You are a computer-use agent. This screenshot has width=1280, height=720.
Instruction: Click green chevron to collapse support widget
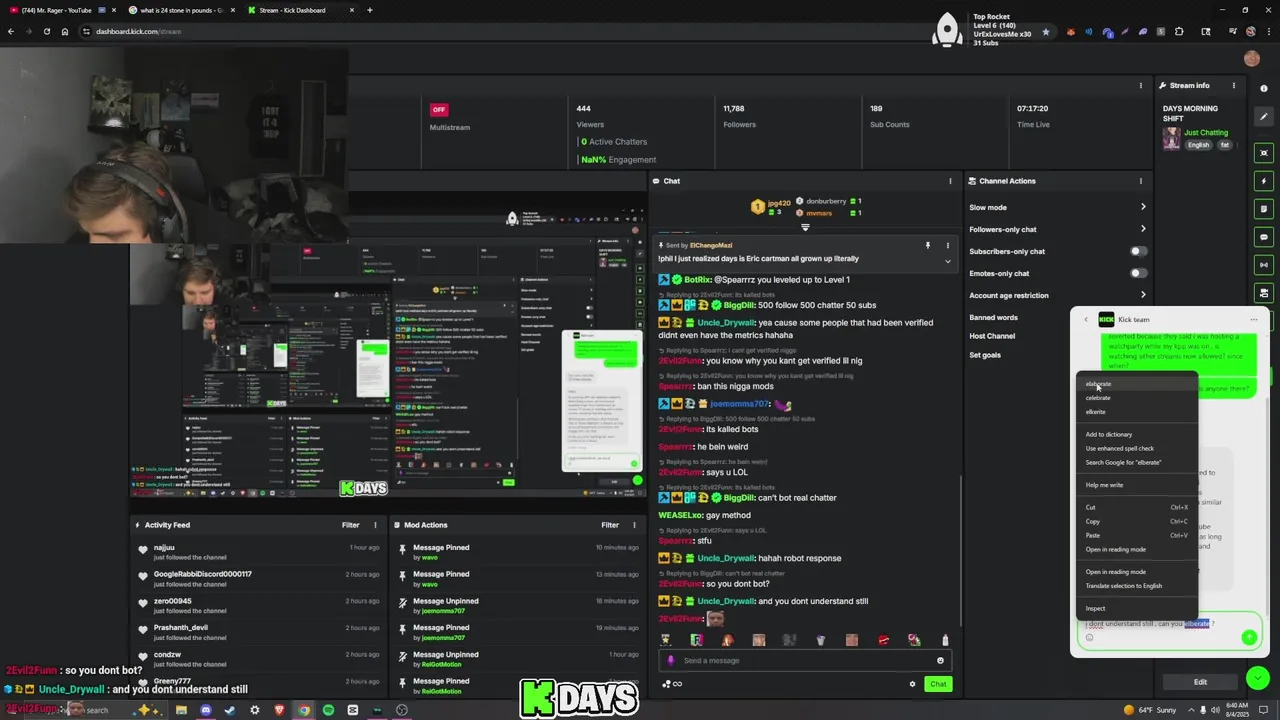tap(1258, 677)
